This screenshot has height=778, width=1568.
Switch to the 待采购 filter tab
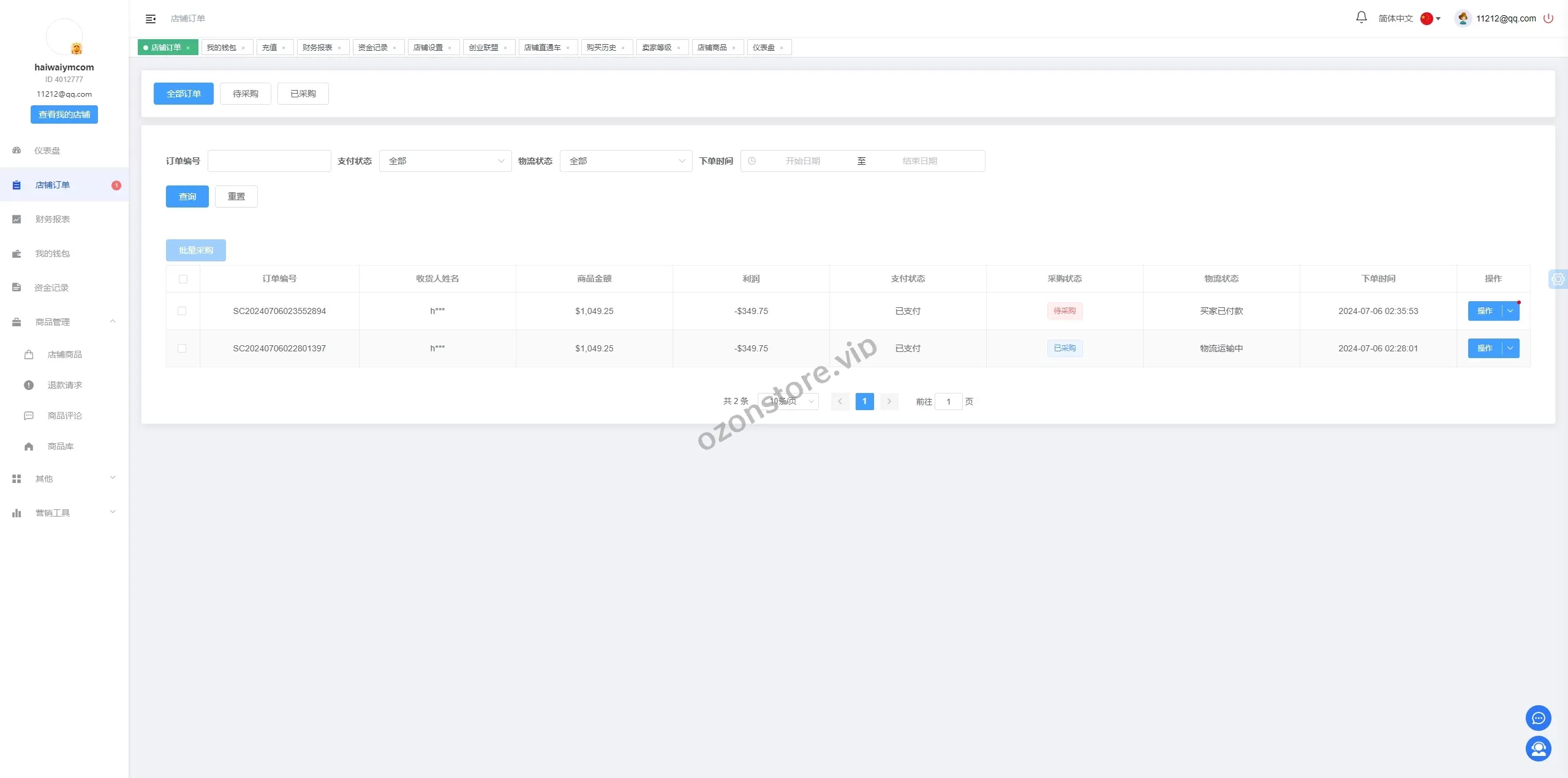click(245, 94)
